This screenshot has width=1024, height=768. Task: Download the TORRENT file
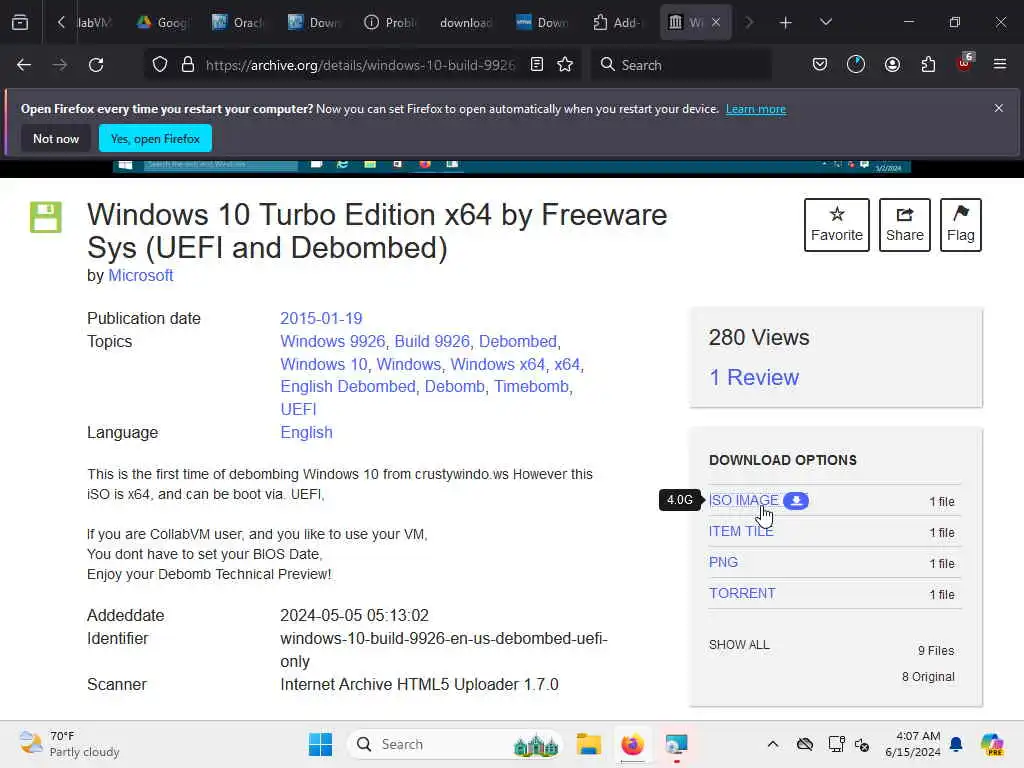pos(743,594)
